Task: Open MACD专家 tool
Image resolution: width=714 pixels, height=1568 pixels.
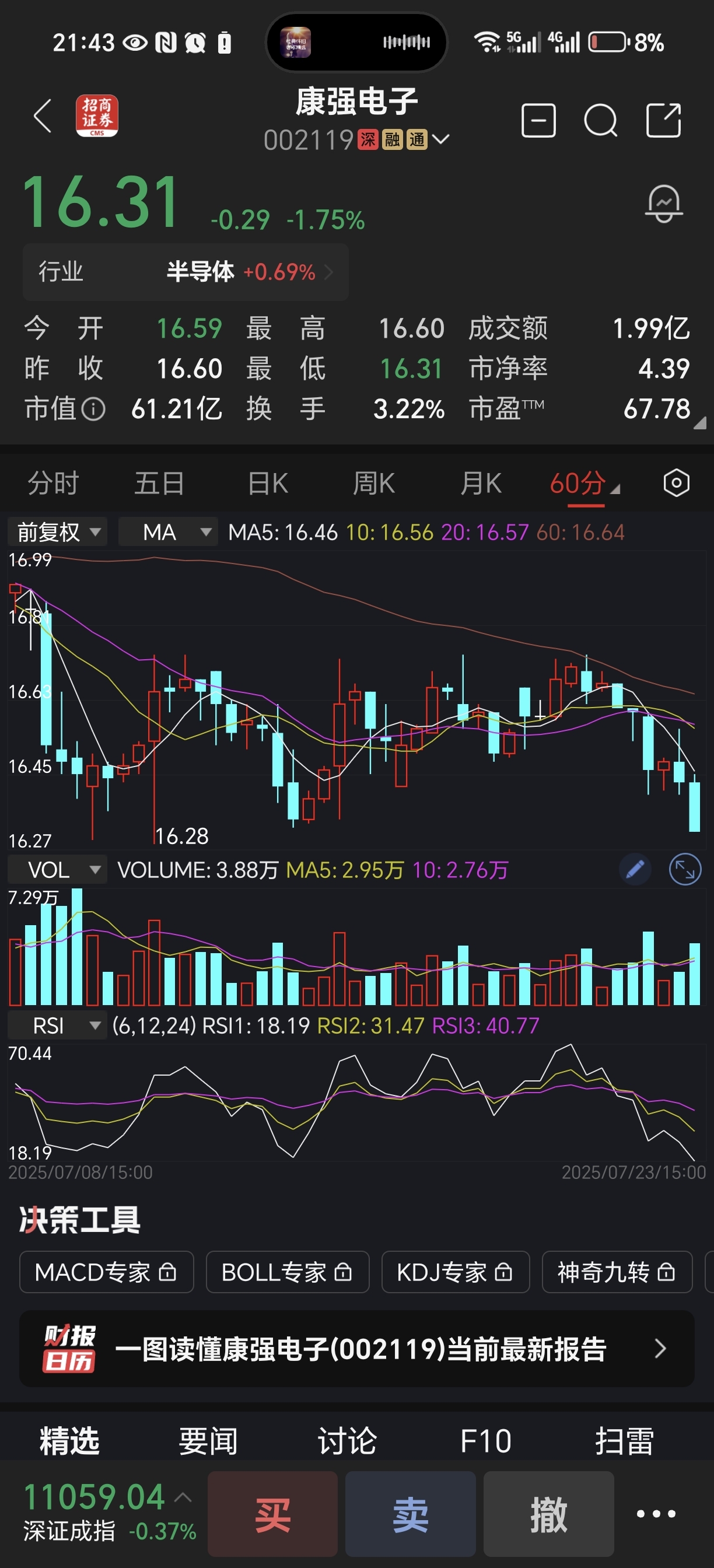Action: point(107,1272)
